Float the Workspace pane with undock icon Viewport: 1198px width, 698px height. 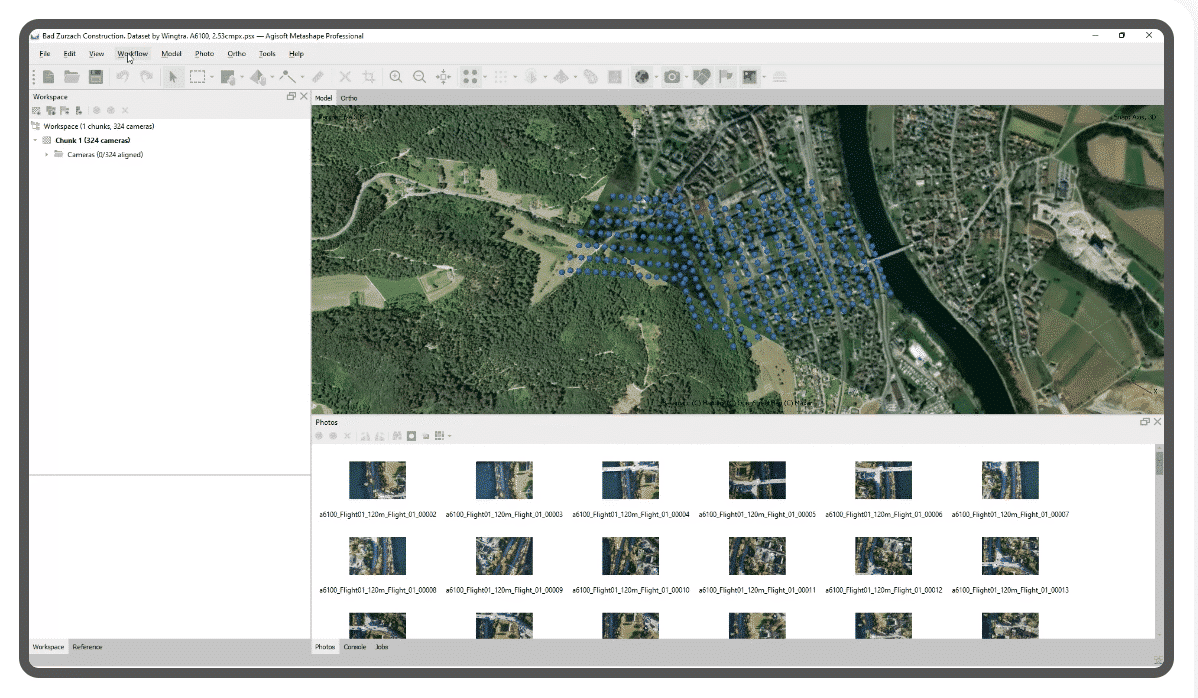click(291, 96)
